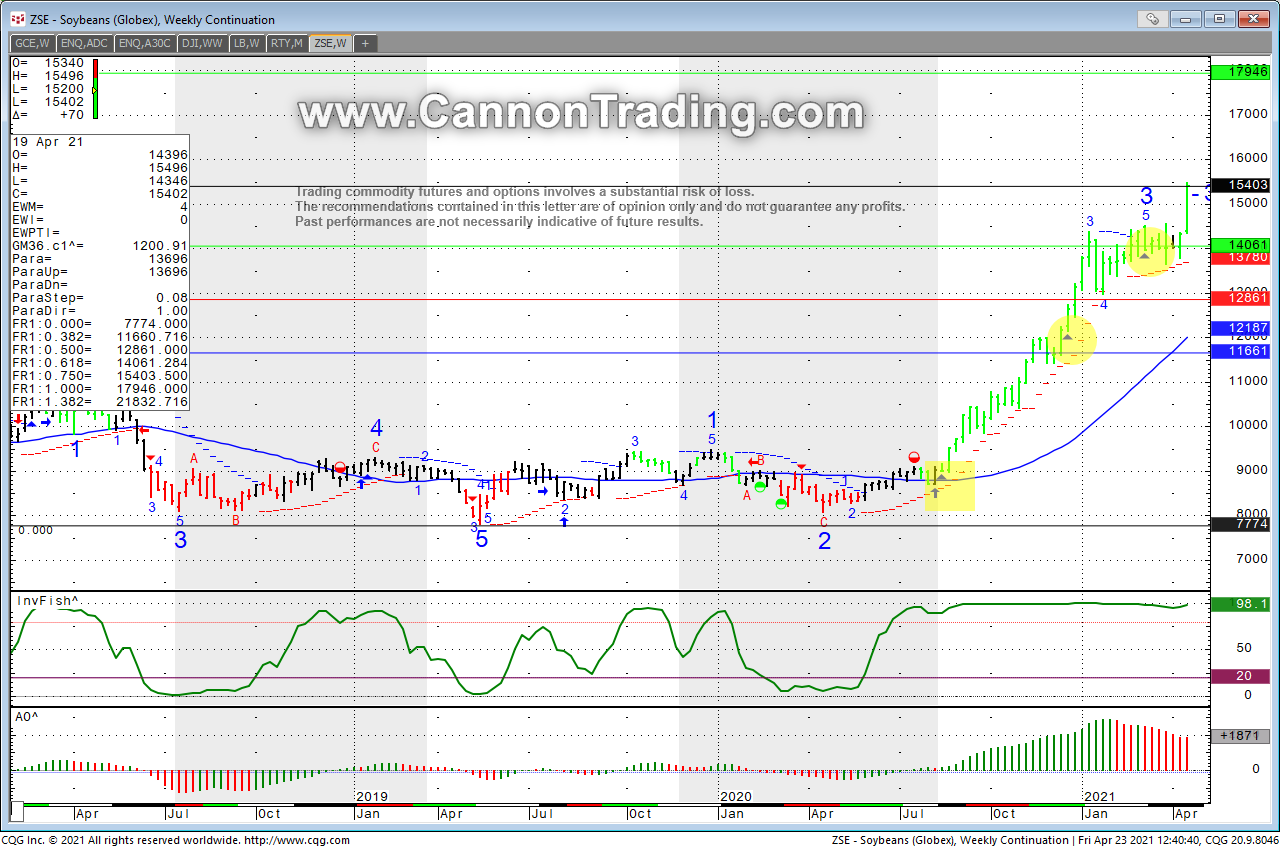Click the blue up arrow near August 2019

pyautogui.click(x=564, y=522)
